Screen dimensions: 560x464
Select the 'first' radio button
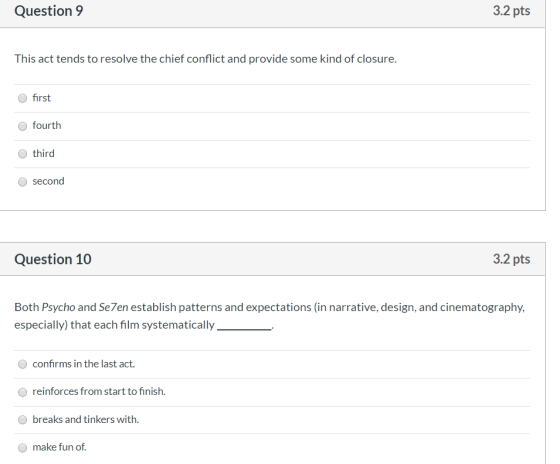pyautogui.click(x=22, y=98)
